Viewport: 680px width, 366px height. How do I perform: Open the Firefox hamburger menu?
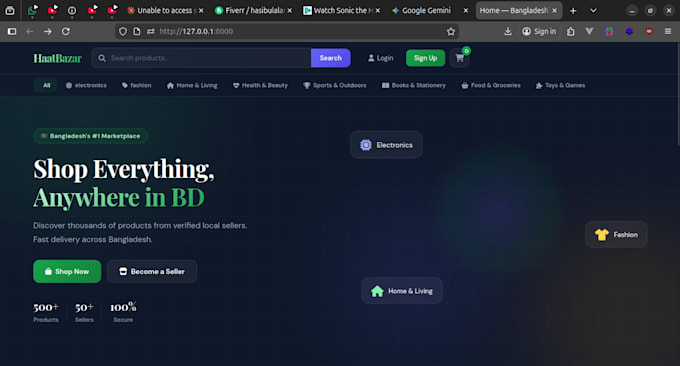pyautogui.click(x=668, y=31)
